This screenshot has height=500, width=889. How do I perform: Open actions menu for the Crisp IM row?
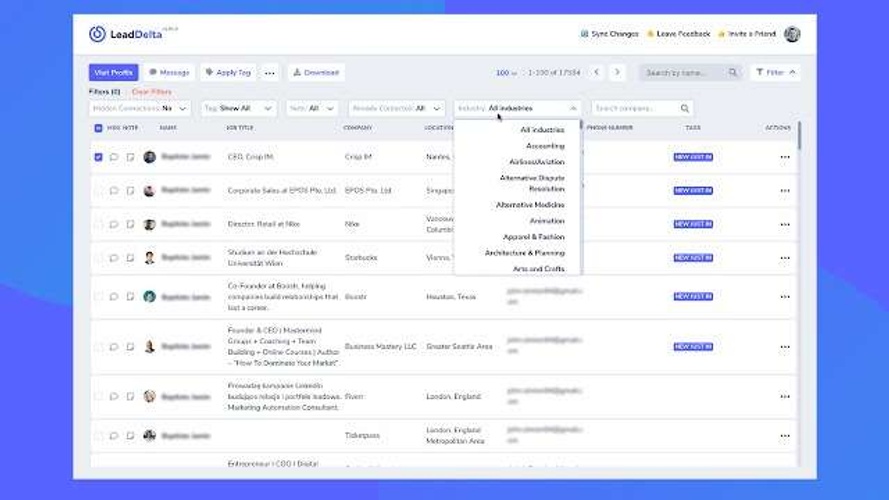pos(785,157)
